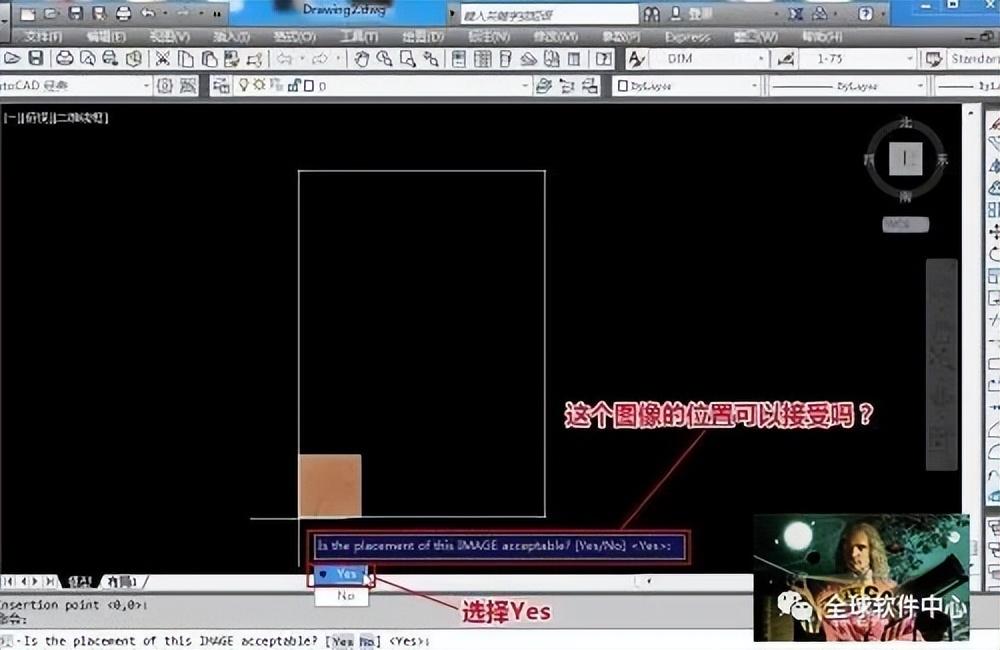Click the Open folder icon in quick access toolbar
1000x650 pixels.
(51, 13)
